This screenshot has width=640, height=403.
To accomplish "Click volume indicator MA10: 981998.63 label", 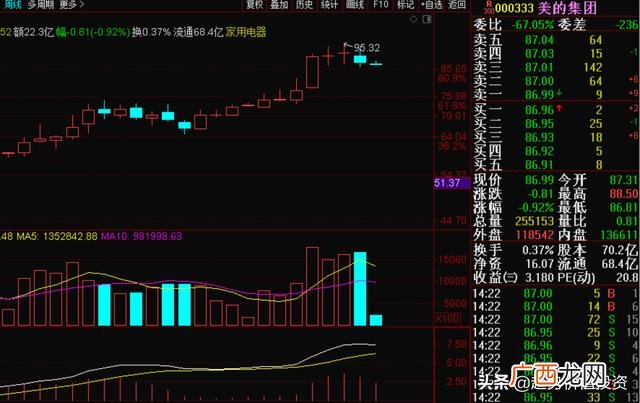I will click(141, 236).
